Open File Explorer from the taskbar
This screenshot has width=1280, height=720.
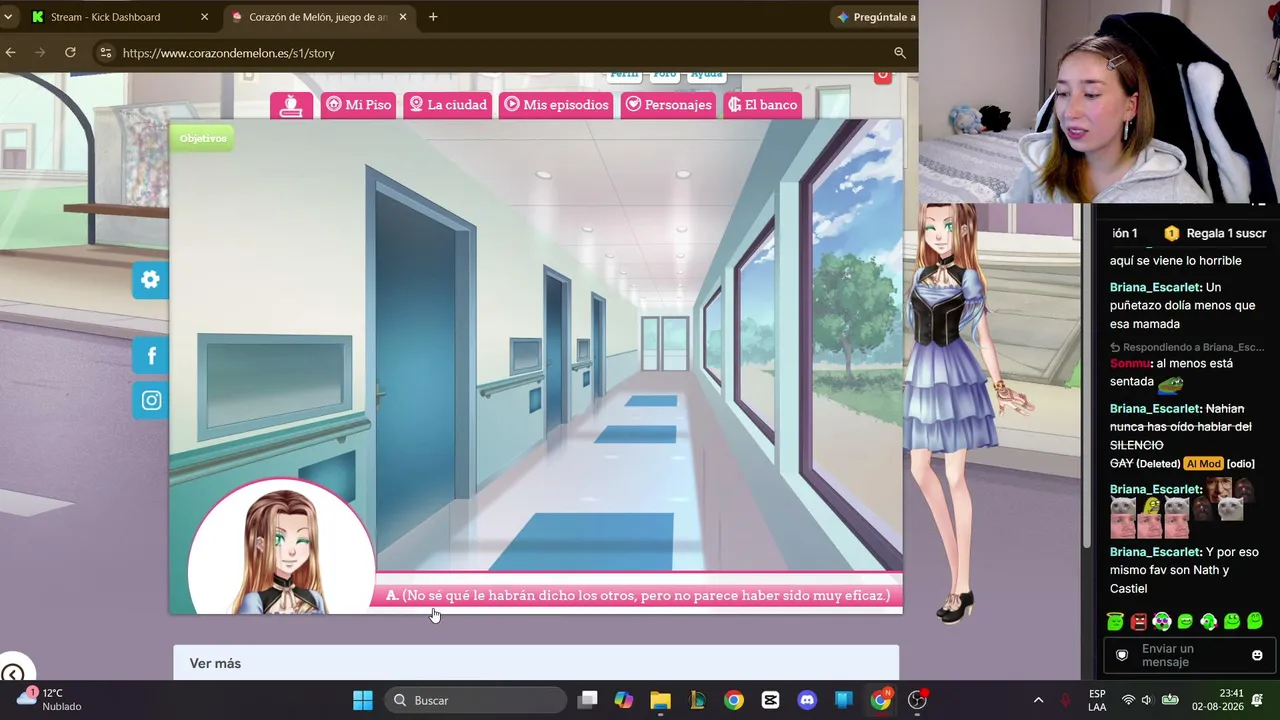coord(660,700)
